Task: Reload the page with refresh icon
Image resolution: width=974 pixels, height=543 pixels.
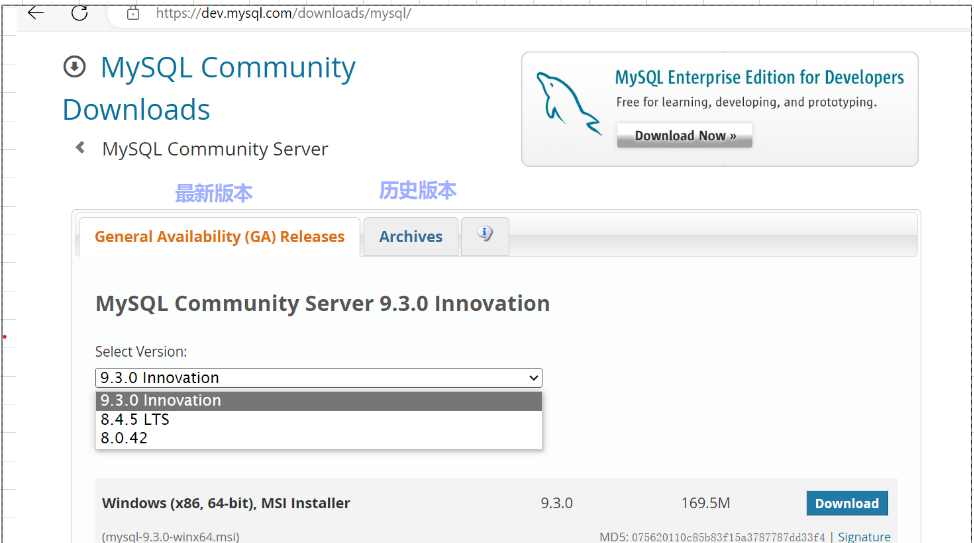Action: click(80, 12)
